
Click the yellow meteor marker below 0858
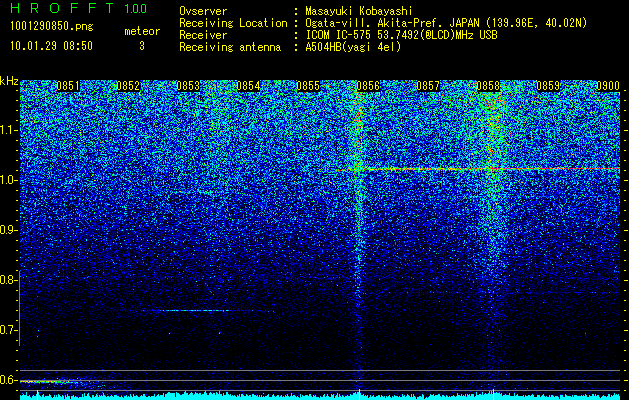point(493,394)
